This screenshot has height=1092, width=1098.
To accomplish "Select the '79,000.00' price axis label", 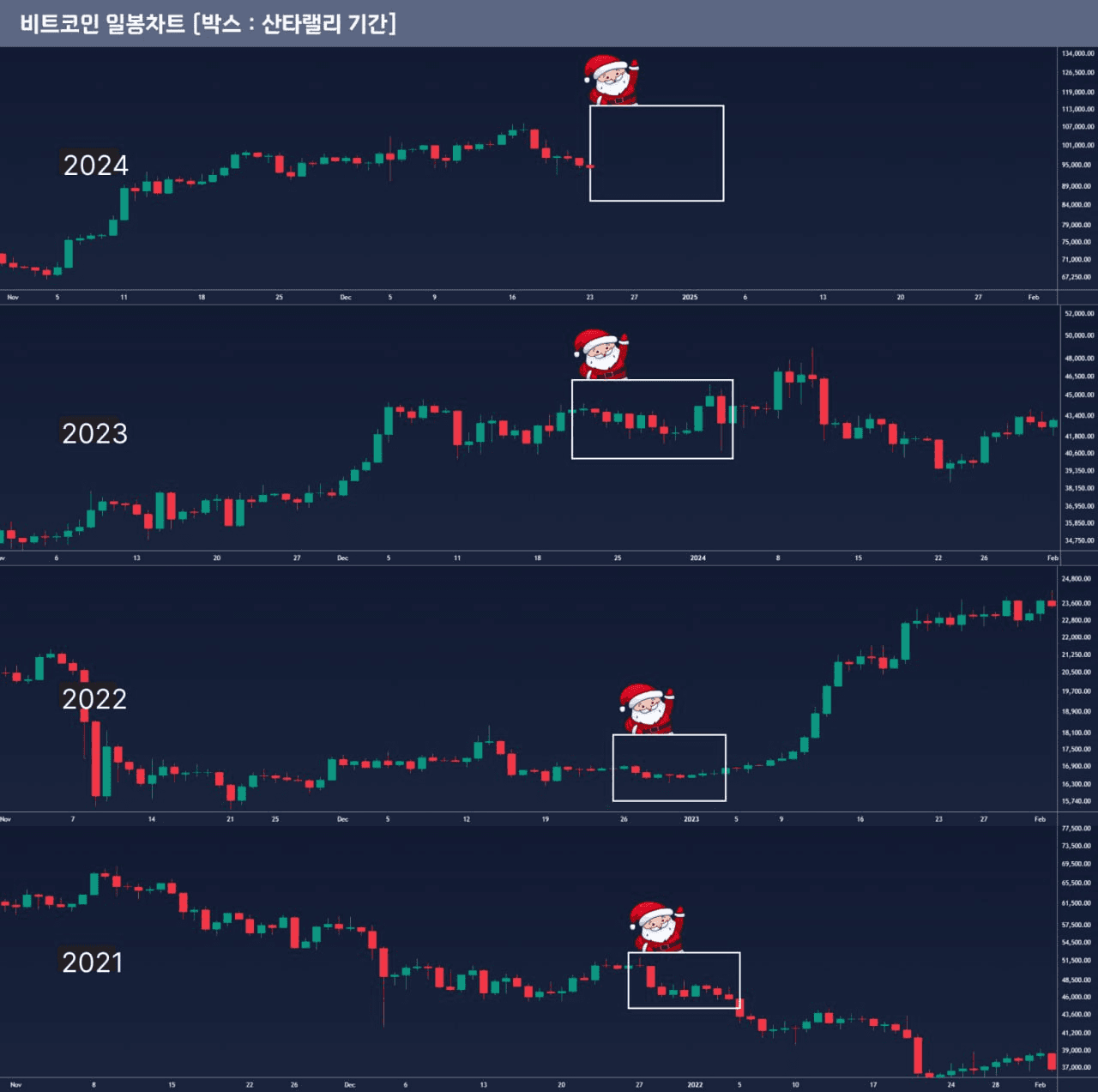I will 1077,225.
